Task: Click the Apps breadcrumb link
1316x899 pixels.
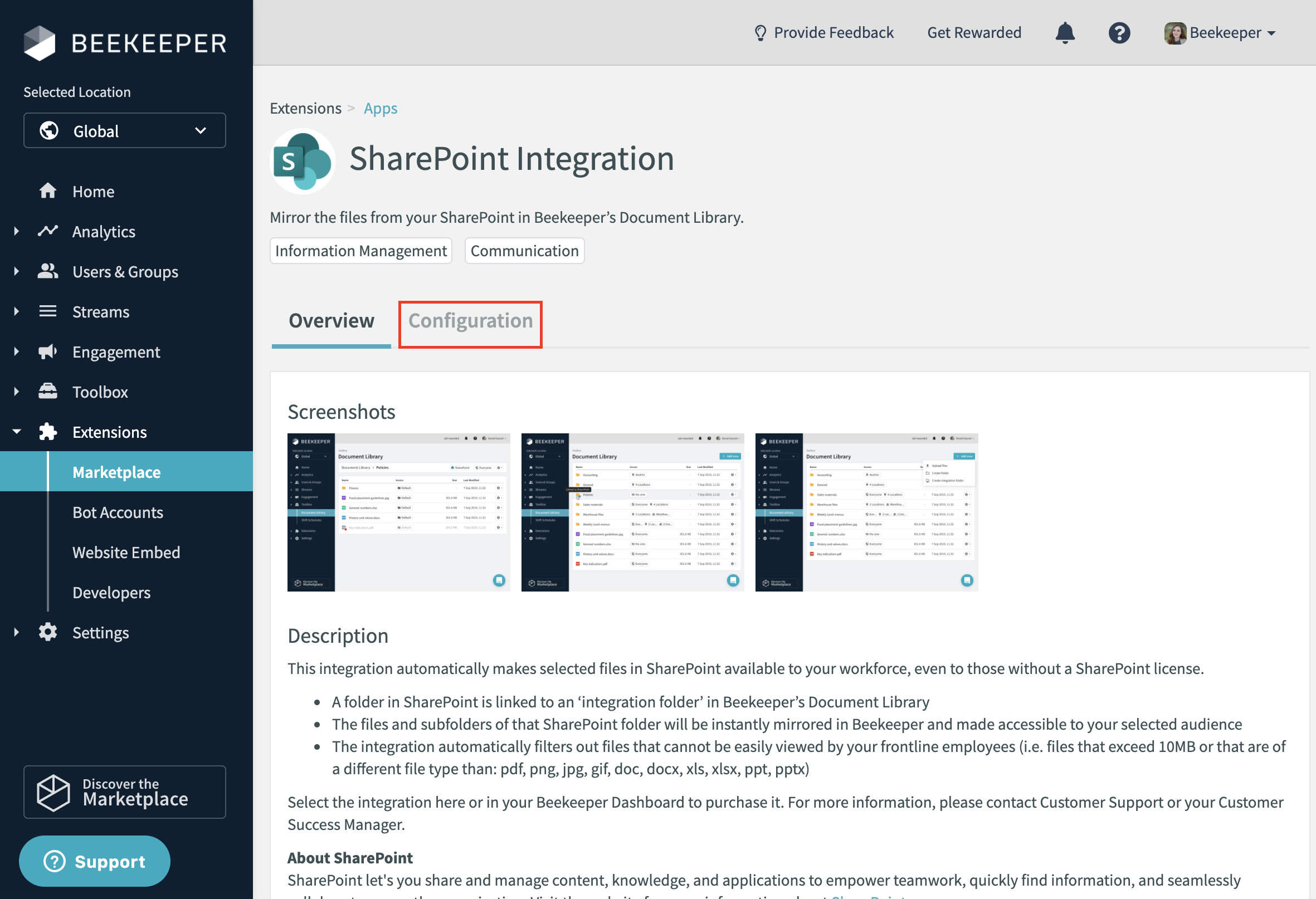Action: (x=380, y=108)
